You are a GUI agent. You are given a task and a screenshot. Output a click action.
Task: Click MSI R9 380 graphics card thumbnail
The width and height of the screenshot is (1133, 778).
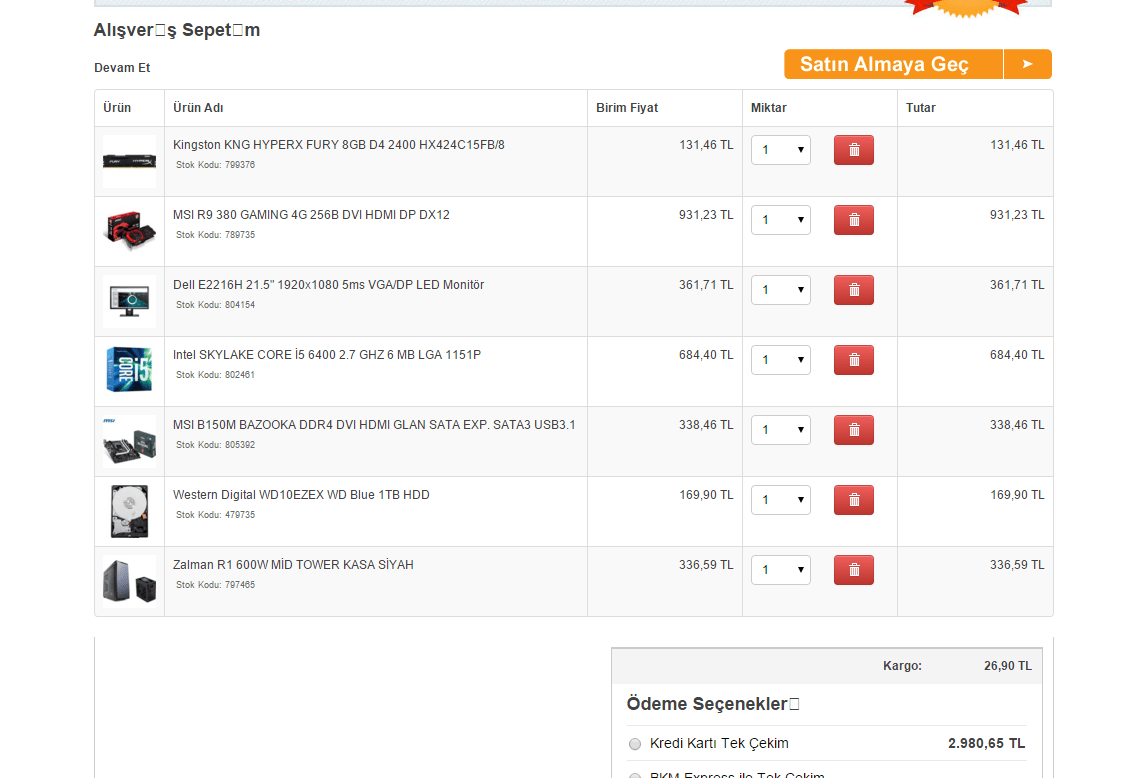(x=129, y=231)
